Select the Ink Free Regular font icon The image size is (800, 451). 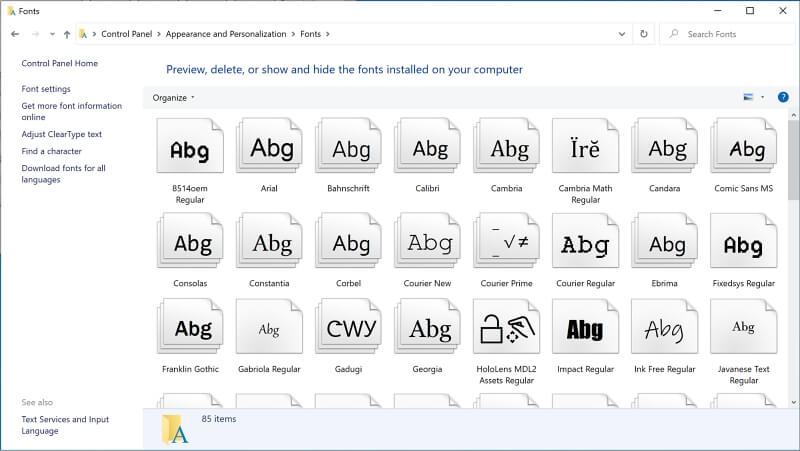(664, 327)
